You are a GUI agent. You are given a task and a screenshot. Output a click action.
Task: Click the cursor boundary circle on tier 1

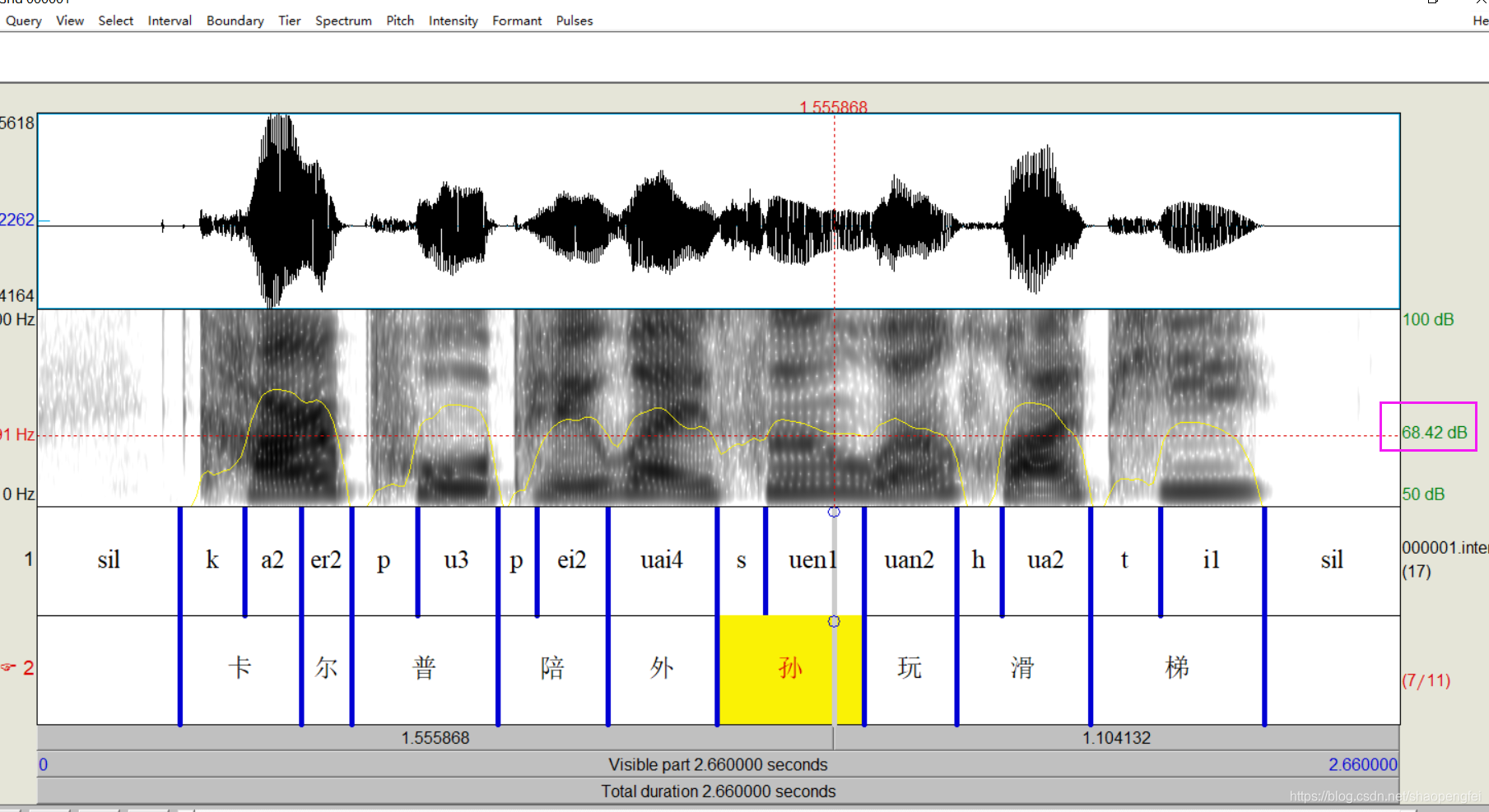click(x=834, y=512)
